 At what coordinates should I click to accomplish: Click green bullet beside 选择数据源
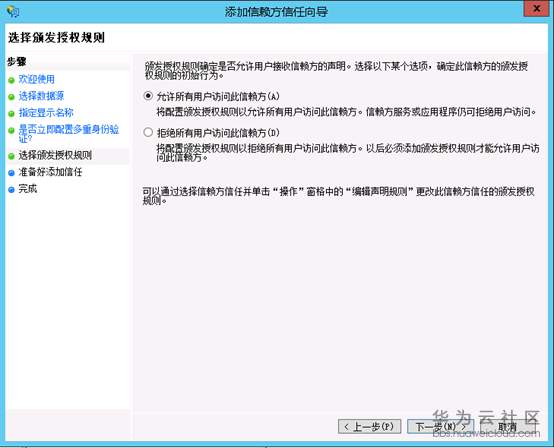[11, 97]
